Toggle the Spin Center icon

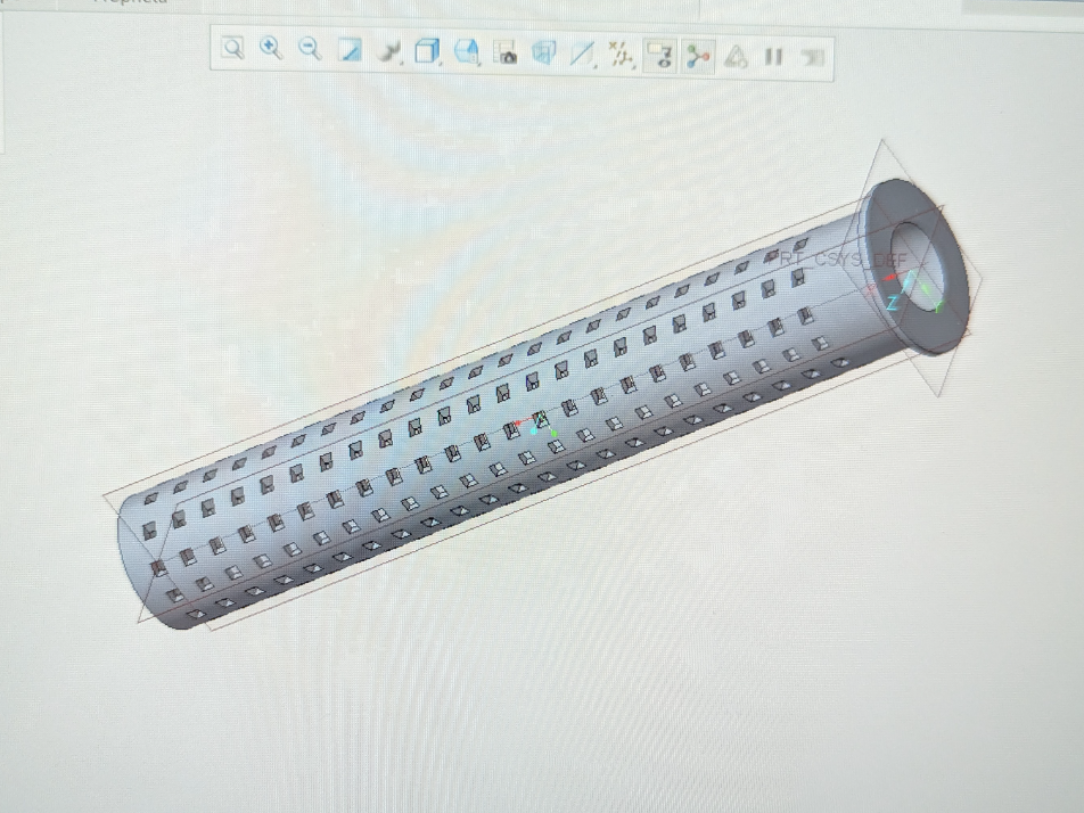click(x=698, y=57)
